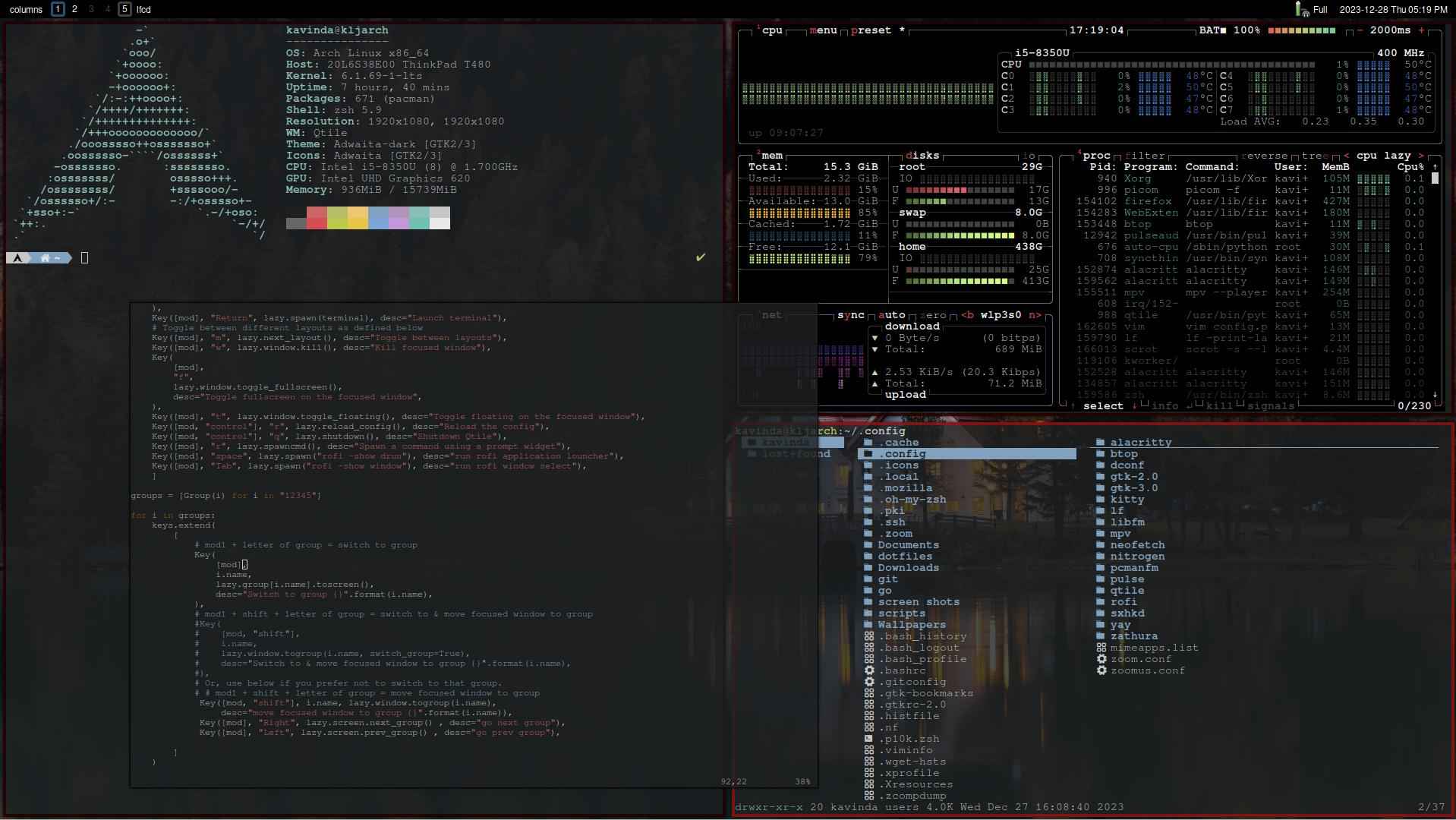Increase btop update interval with plus
The width and height of the screenshot is (1456, 820).
click(x=1421, y=30)
